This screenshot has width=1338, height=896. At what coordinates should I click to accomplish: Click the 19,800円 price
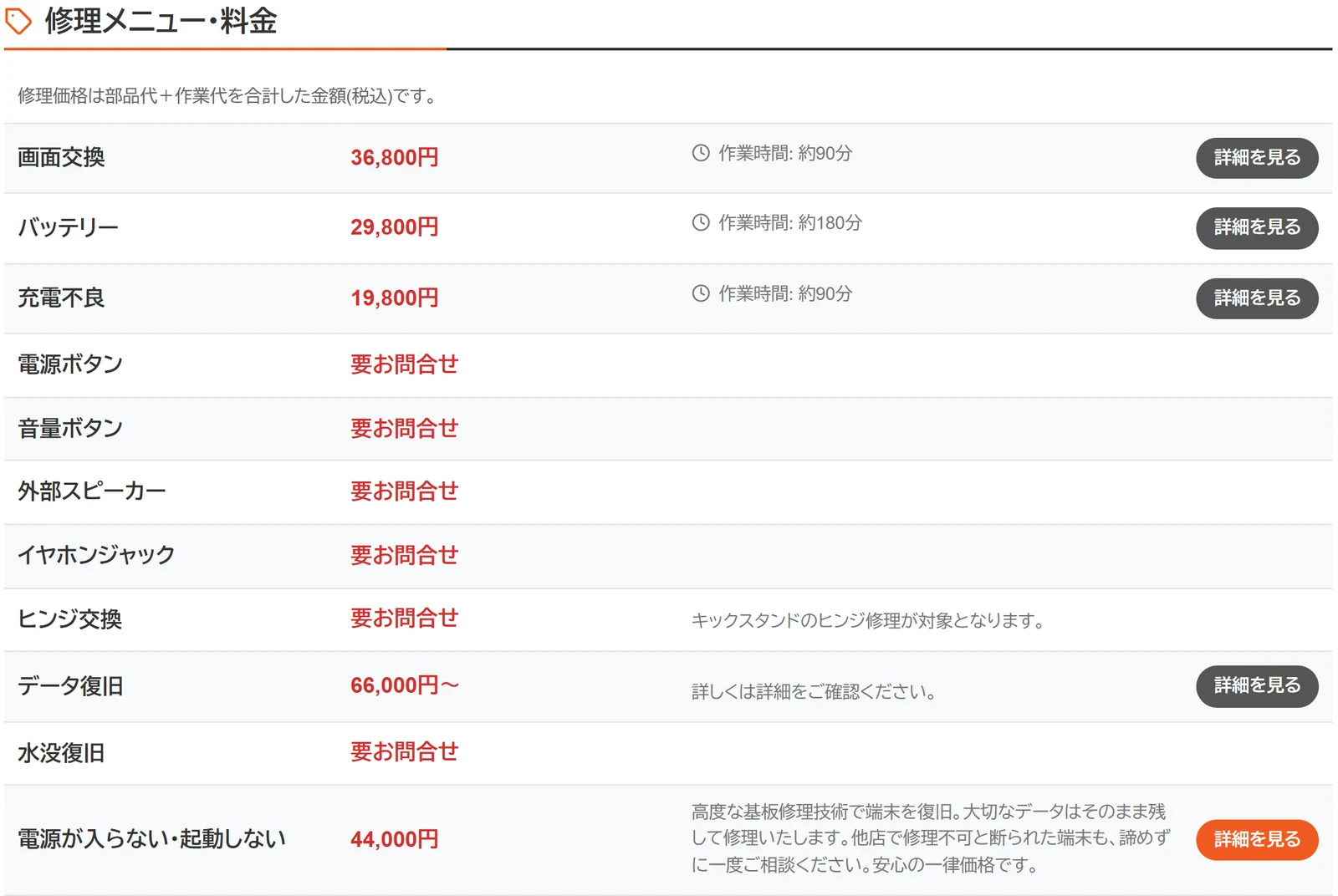coord(395,298)
